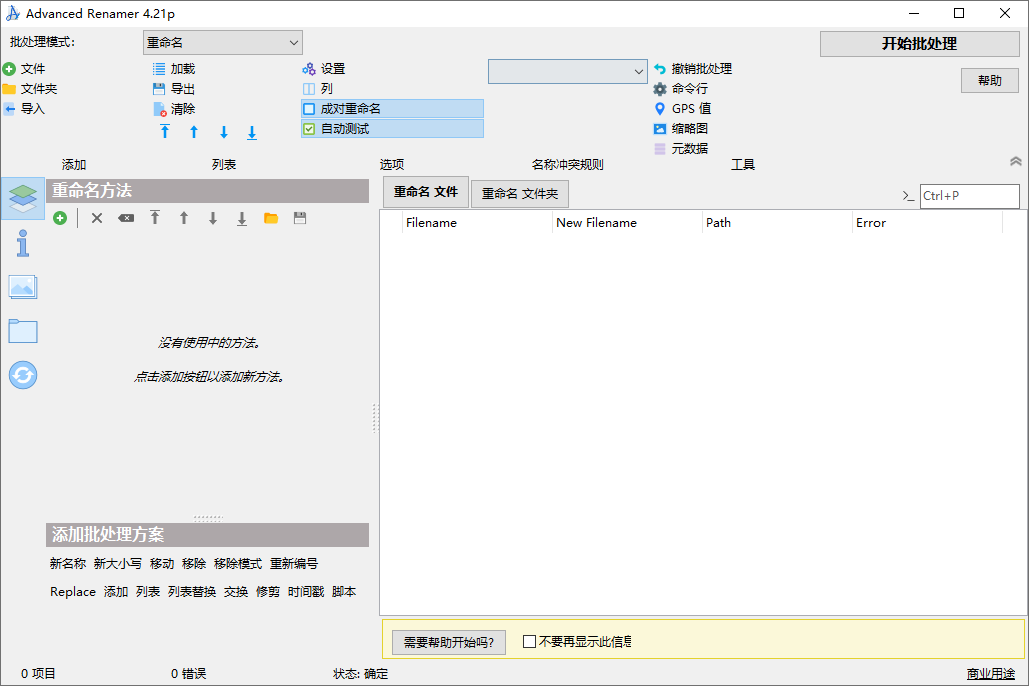The image size is (1029, 686).
Task: Clear all methods backspace icon
Action: tap(126, 218)
